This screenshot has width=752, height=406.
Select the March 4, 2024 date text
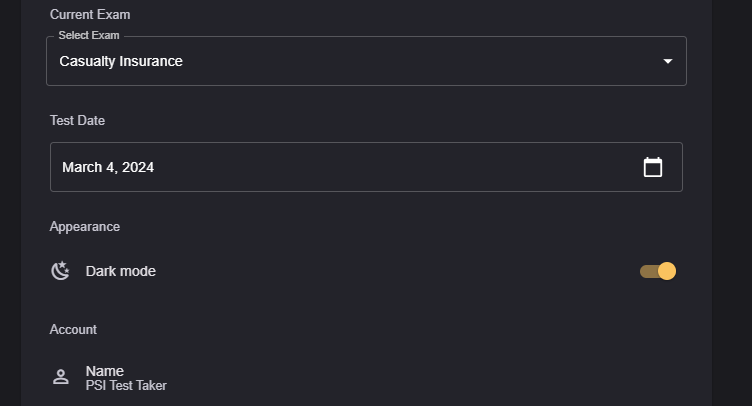[x=108, y=167]
